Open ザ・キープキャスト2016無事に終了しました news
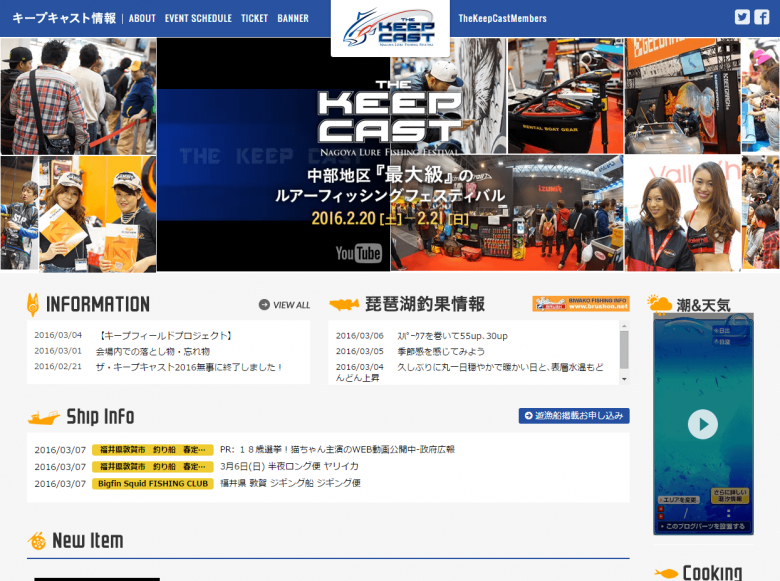 190,367
